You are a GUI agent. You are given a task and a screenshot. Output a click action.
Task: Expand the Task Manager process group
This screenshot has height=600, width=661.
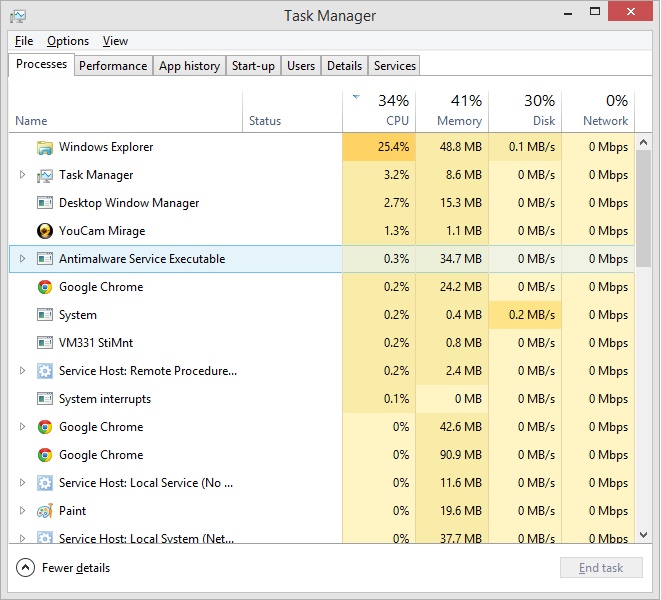pyautogui.click(x=22, y=175)
